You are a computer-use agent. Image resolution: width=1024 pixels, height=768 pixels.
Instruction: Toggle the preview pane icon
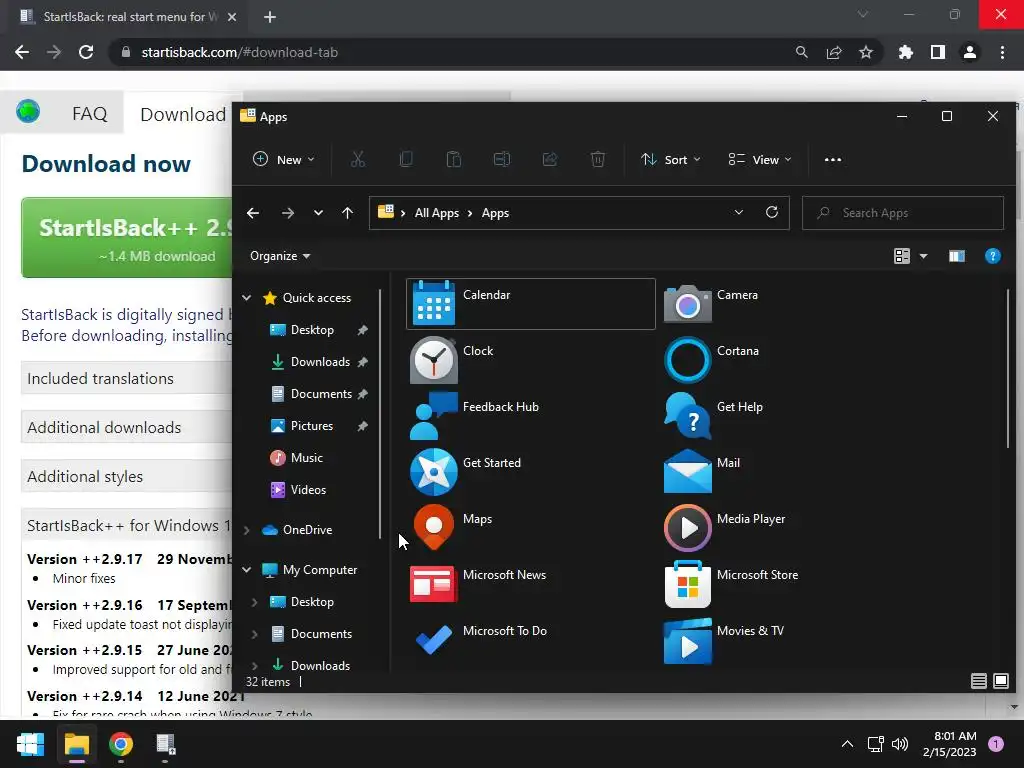tap(957, 256)
